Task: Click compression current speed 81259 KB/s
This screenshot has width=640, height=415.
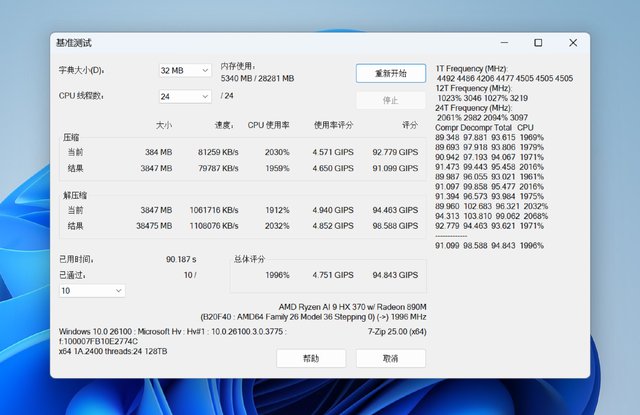Action: (x=218, y=152)
